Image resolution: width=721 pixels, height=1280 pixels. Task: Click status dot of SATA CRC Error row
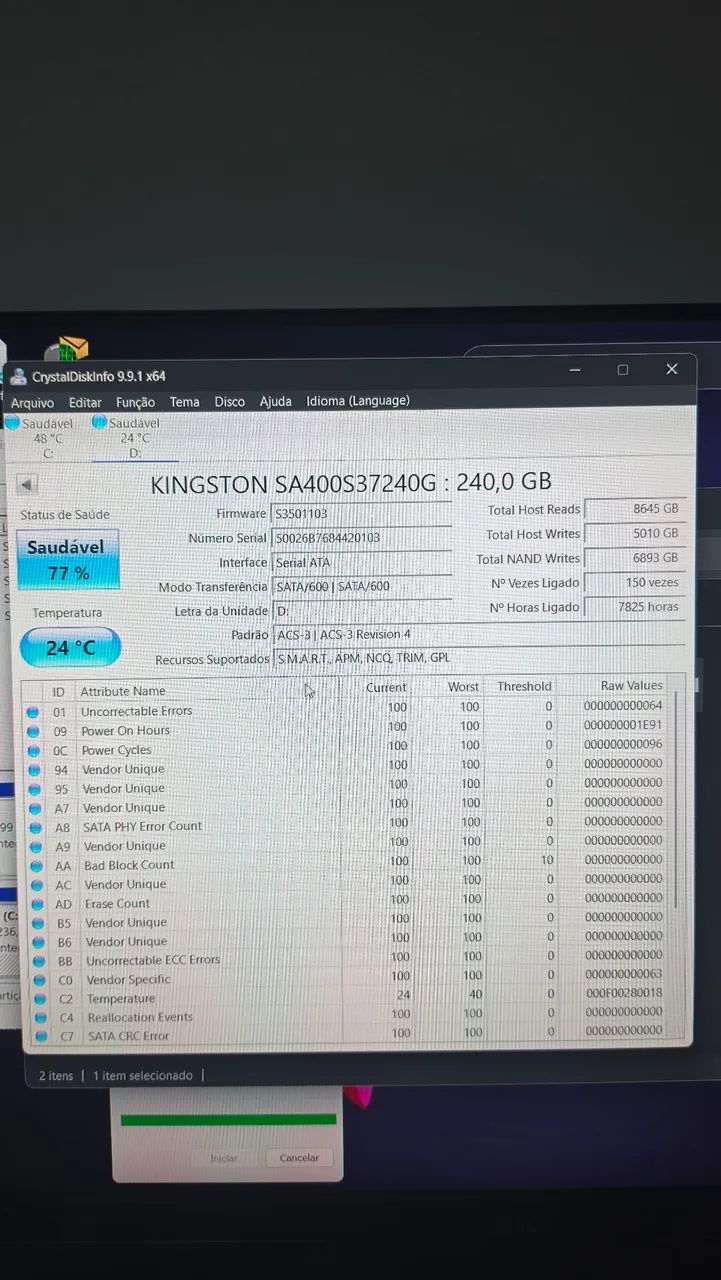click(41, 1037)
